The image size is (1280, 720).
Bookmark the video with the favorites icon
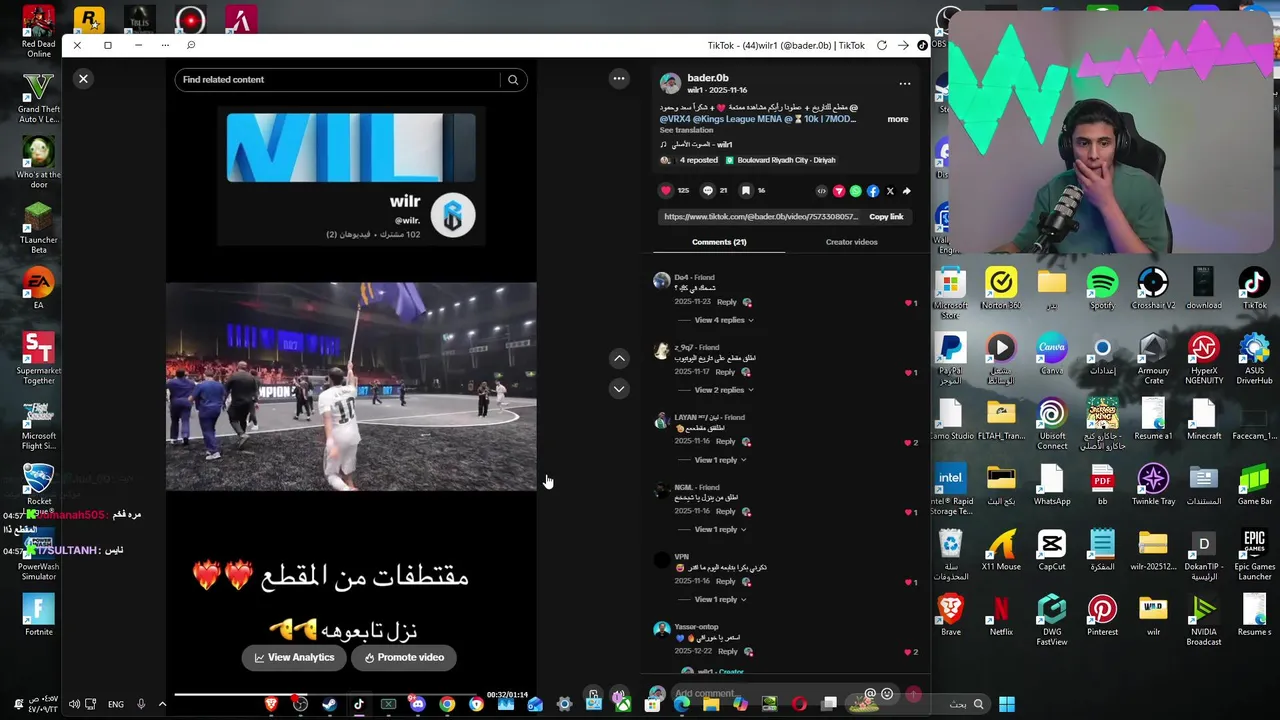[746, 190]
